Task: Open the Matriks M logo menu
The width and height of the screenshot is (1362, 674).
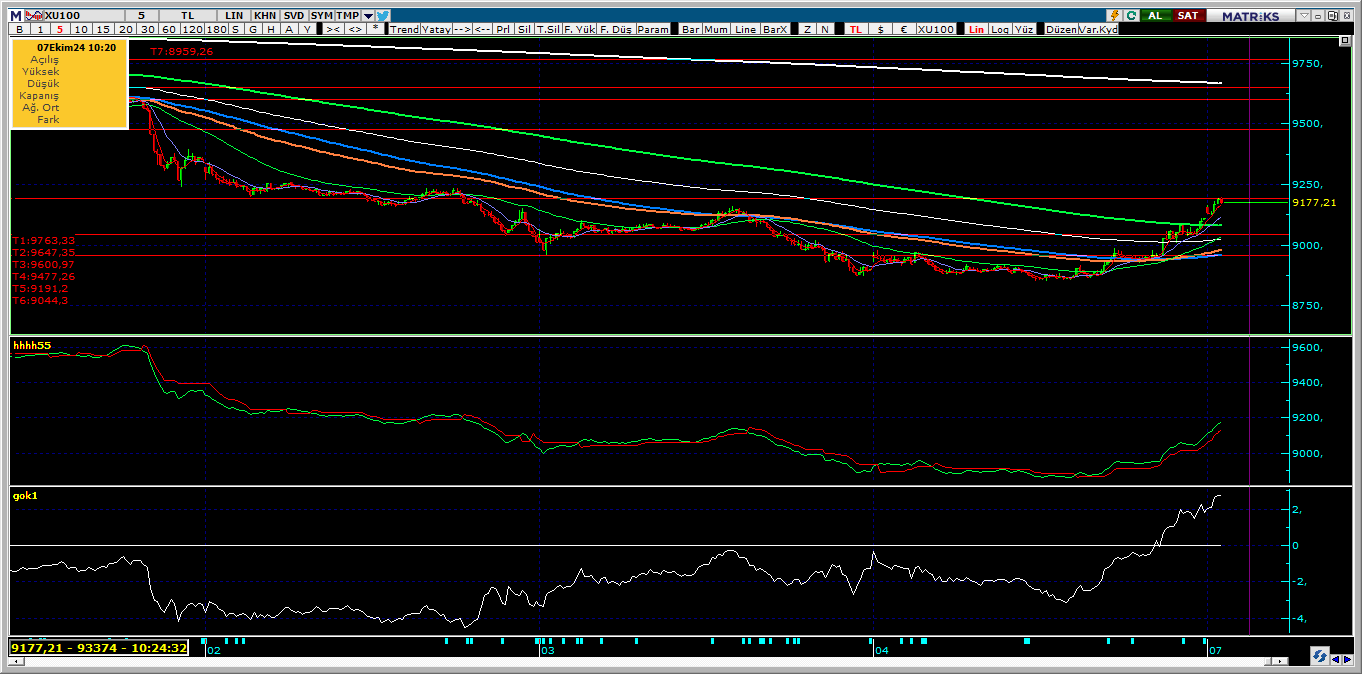Action: tap(15, 16)
